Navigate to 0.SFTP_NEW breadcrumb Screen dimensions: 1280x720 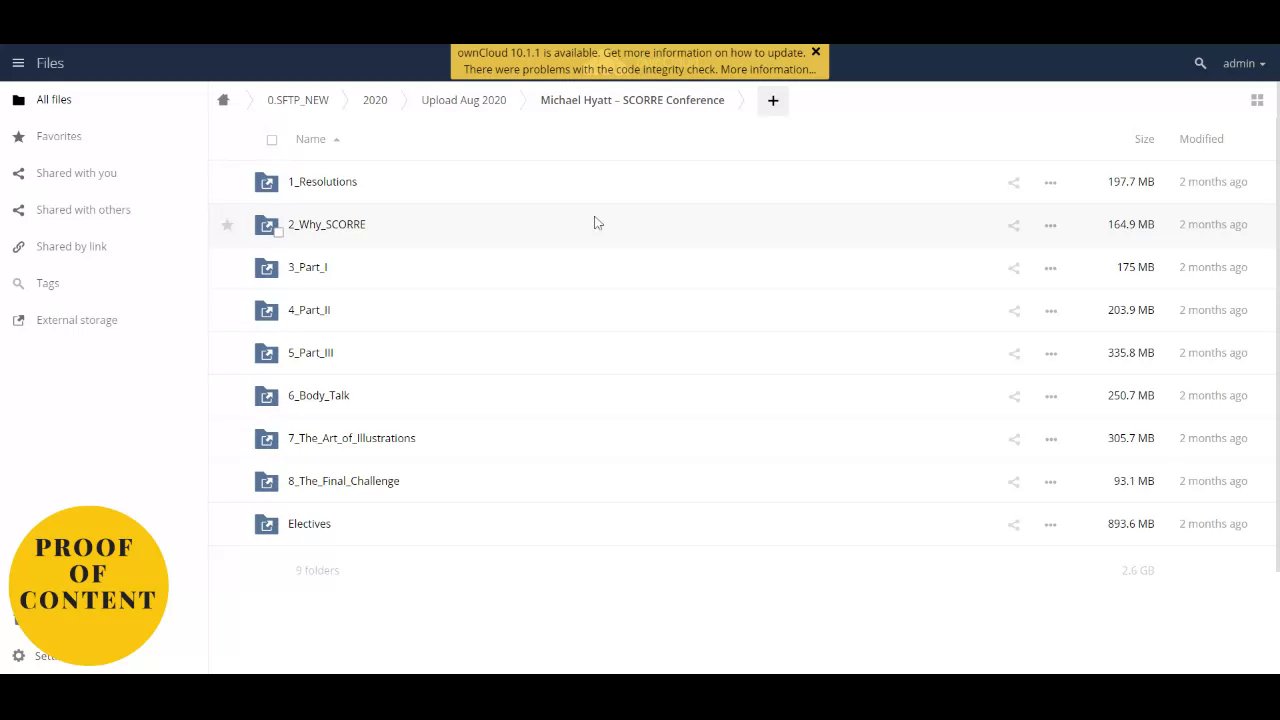point(298,100)
